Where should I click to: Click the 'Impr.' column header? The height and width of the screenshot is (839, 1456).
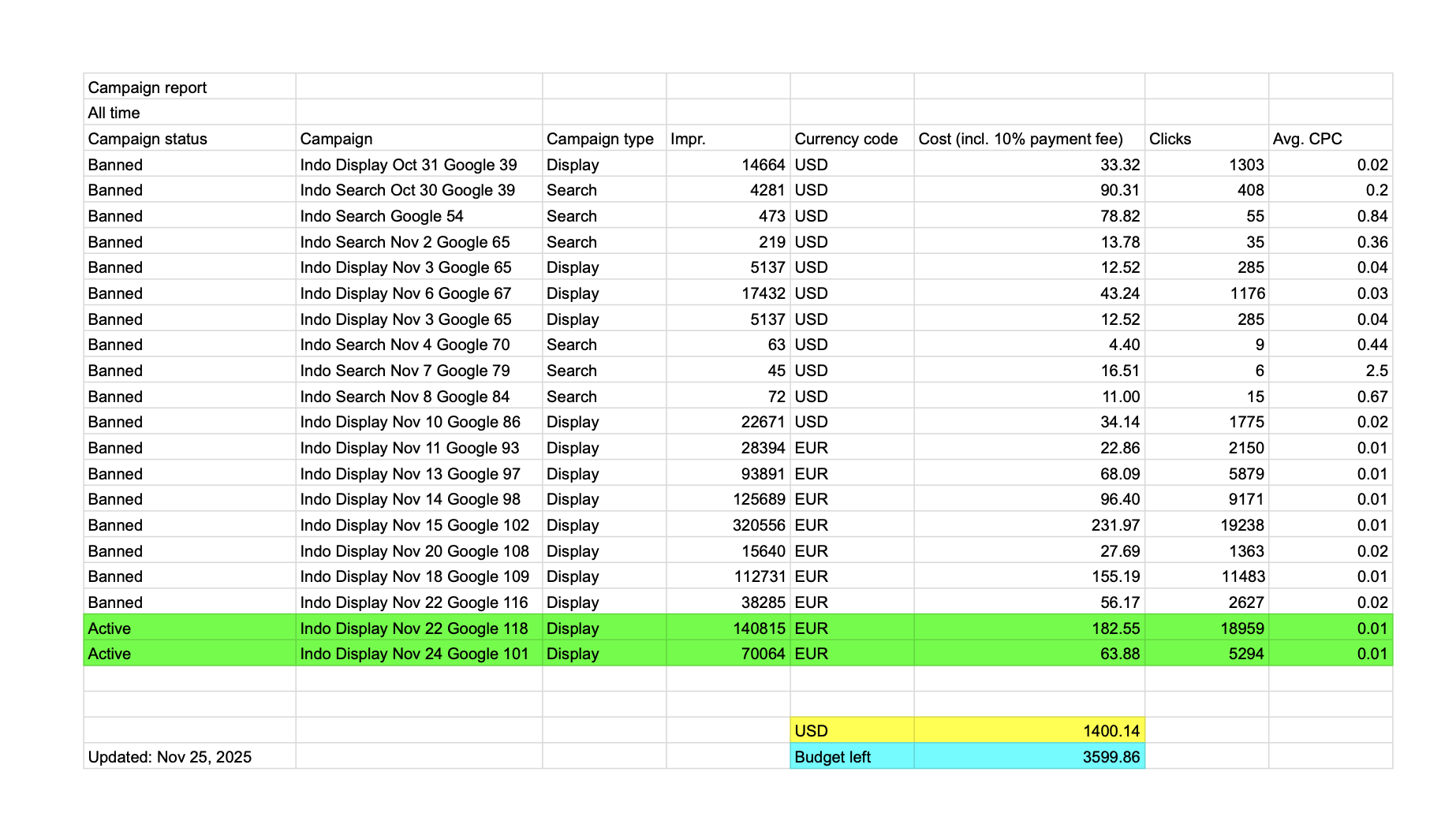tap(728, 139)
